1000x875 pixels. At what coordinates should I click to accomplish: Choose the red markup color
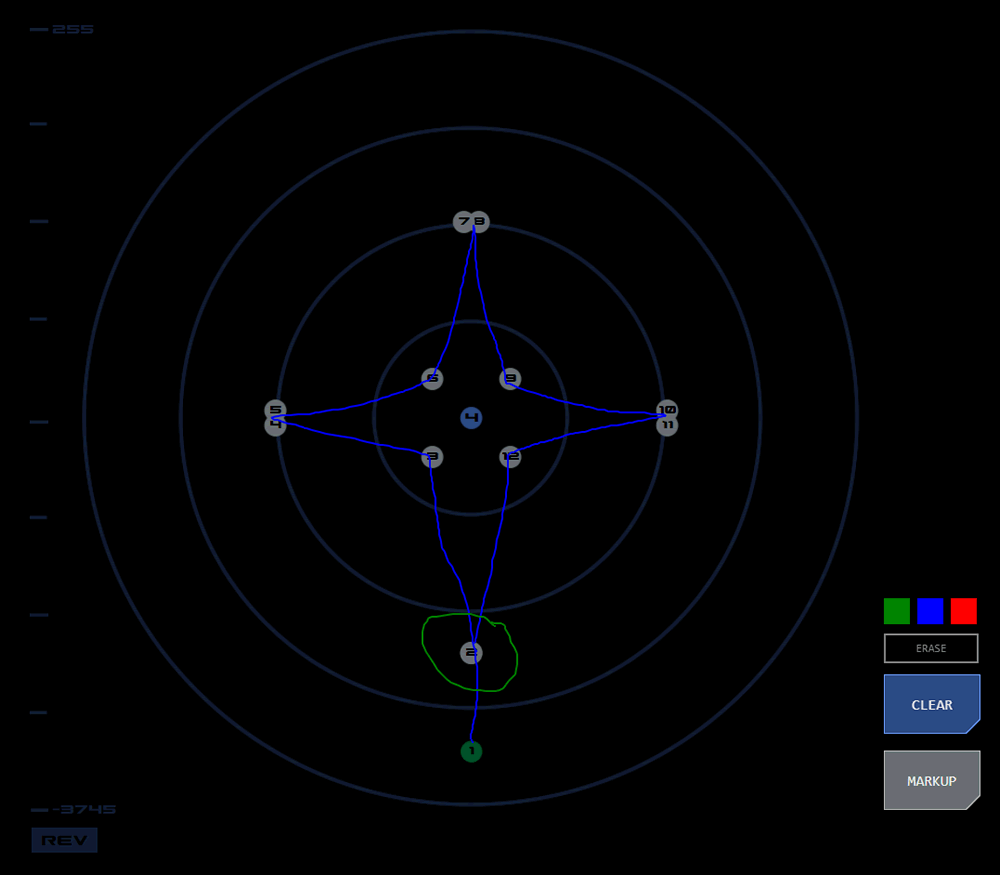964,611
